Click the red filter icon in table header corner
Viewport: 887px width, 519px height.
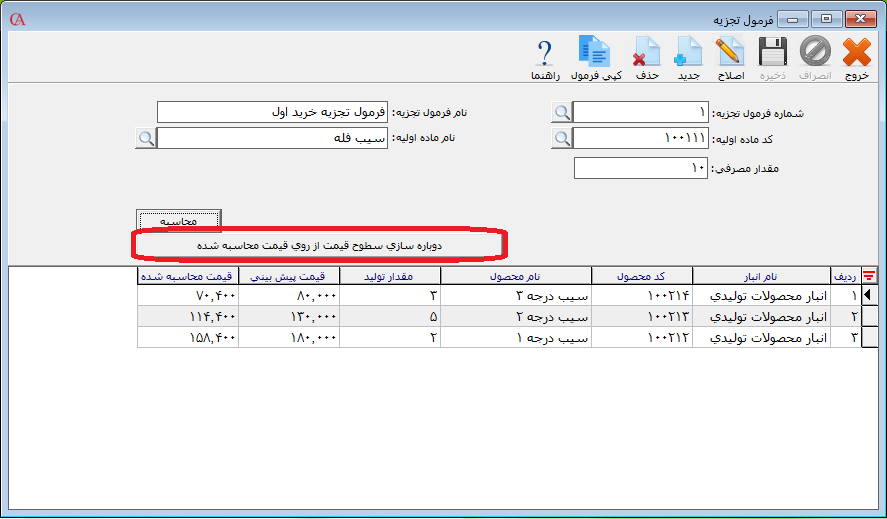(x=869, y=276)
